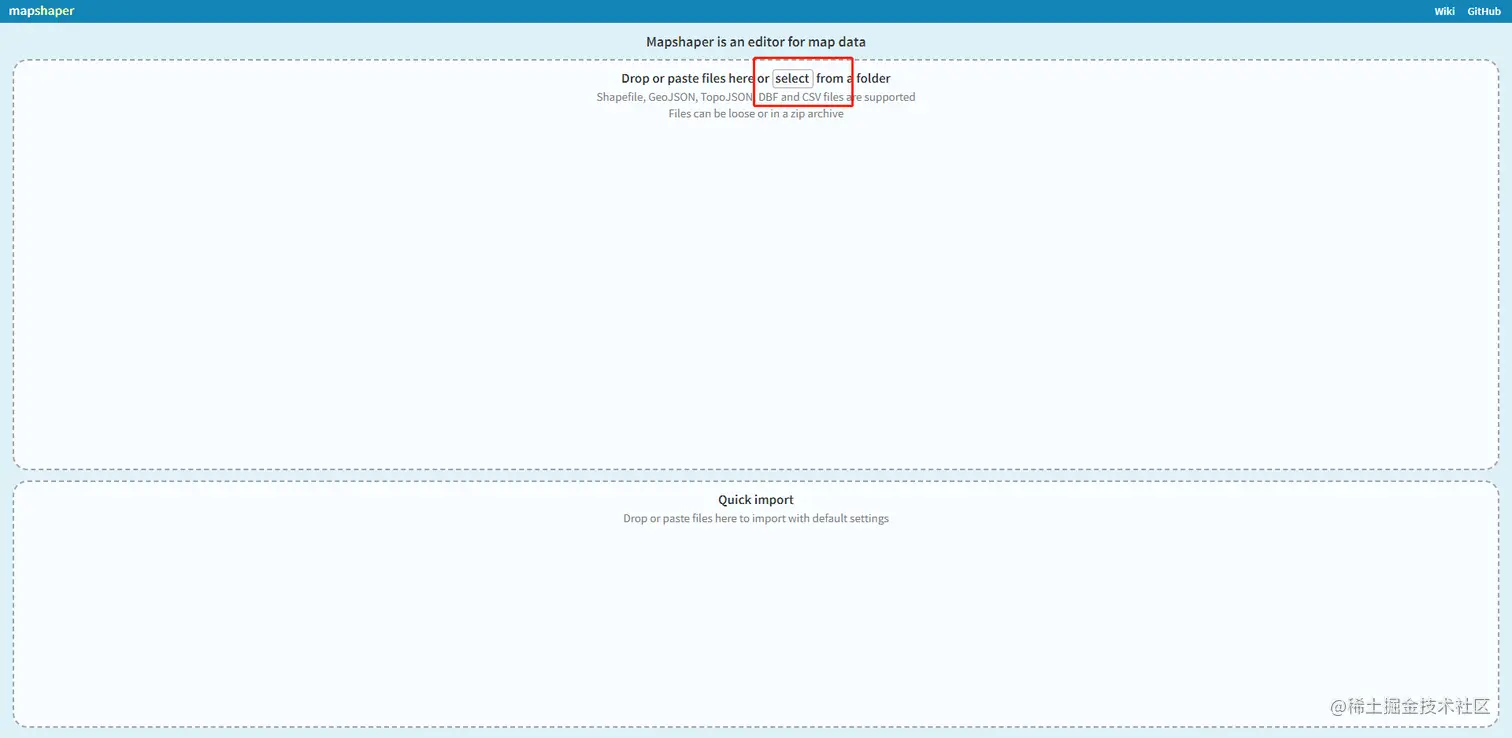Click the mapshaper logo text
The width and height of the screenshot is (1512, 738).
(41, 11)
